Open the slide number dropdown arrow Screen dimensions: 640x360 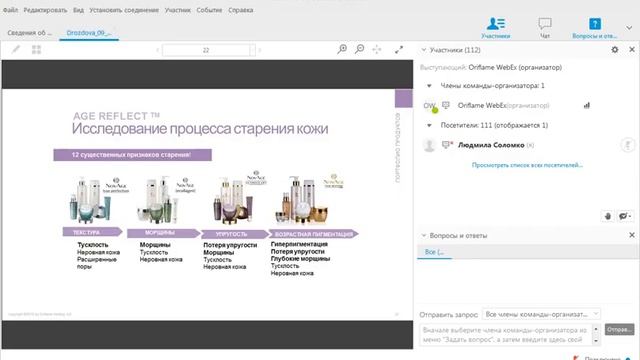coord(253,50)
